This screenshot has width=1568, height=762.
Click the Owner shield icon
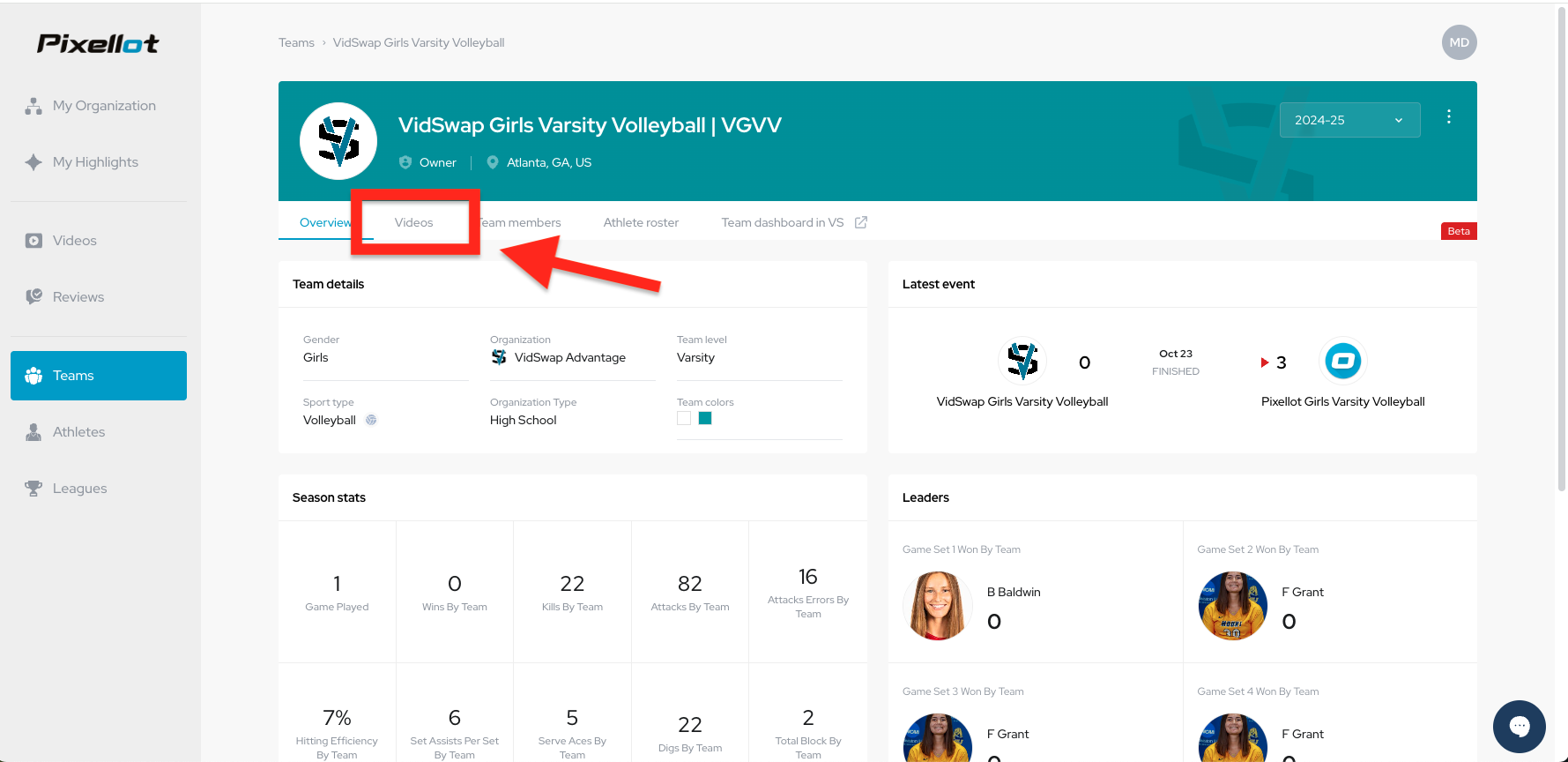point(405,162)
